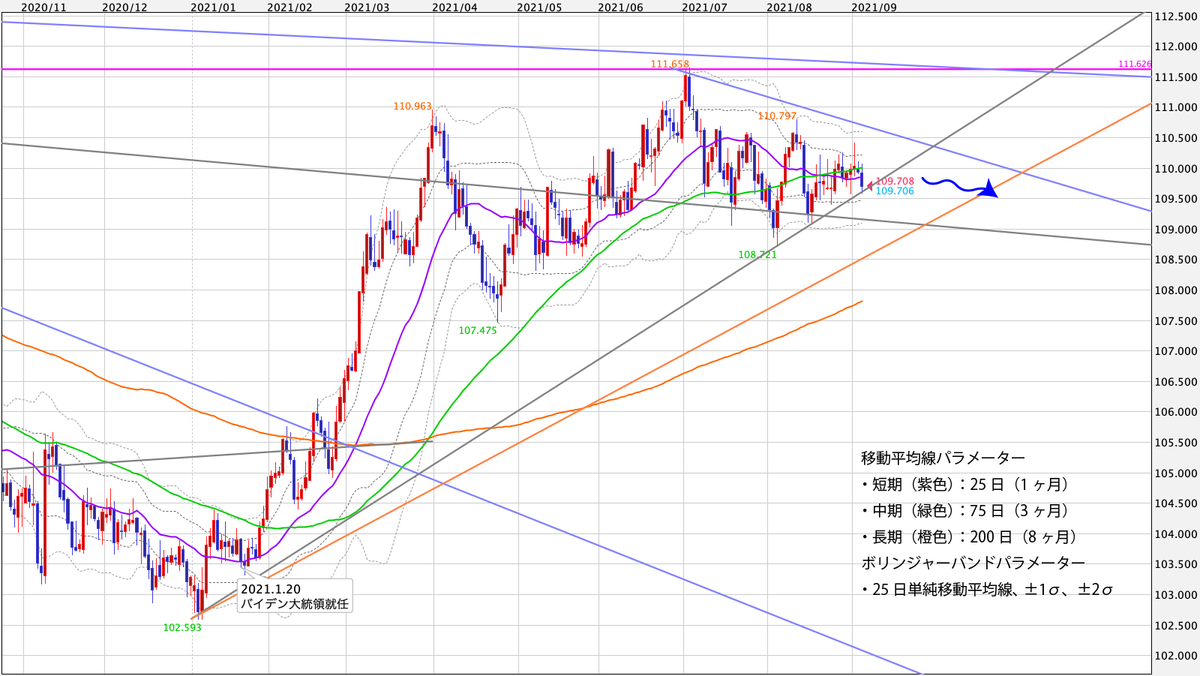Click the 25日単純移動平均線 ±1σ ±2σ line
The image size is (1200, 676).
987,590
